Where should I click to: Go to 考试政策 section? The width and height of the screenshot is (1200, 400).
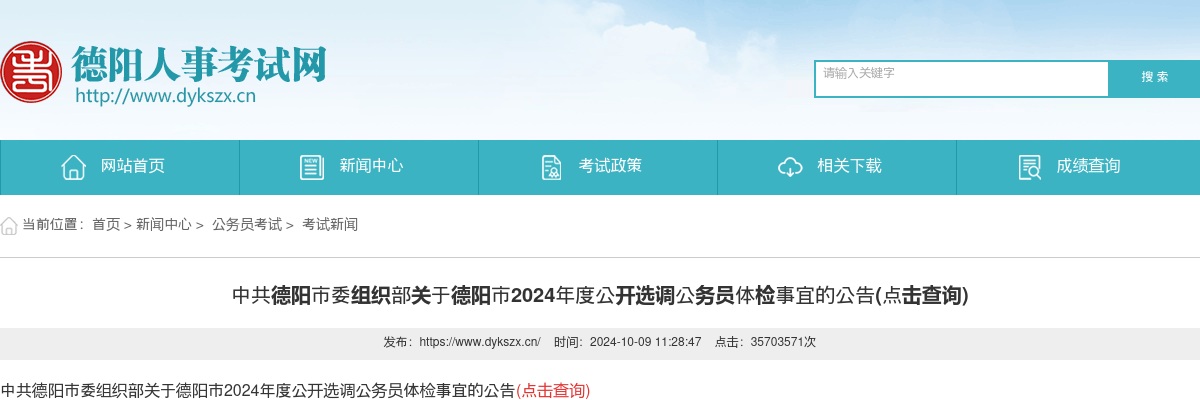tap(610, 167)
